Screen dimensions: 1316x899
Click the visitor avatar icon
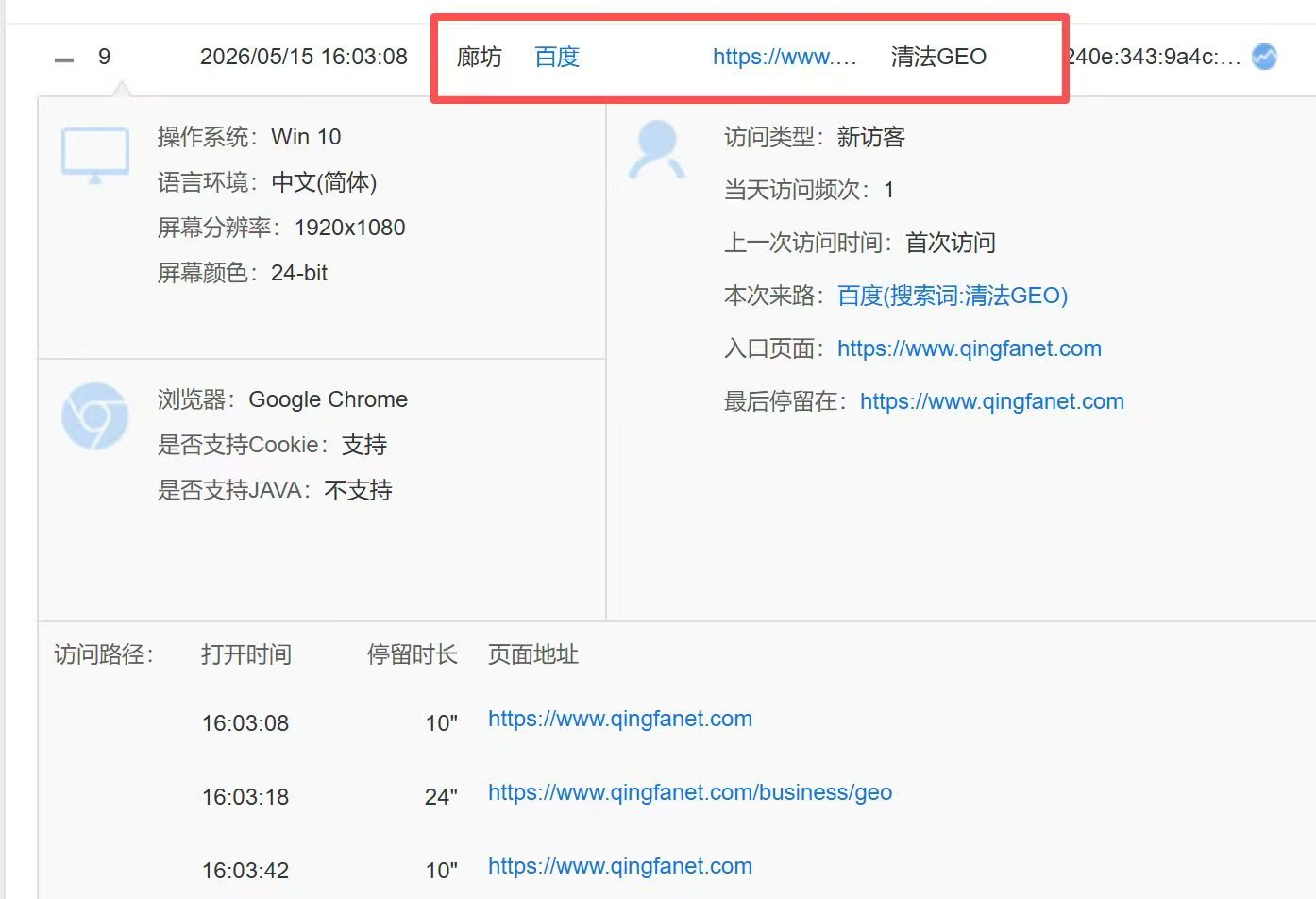[657, 149]
